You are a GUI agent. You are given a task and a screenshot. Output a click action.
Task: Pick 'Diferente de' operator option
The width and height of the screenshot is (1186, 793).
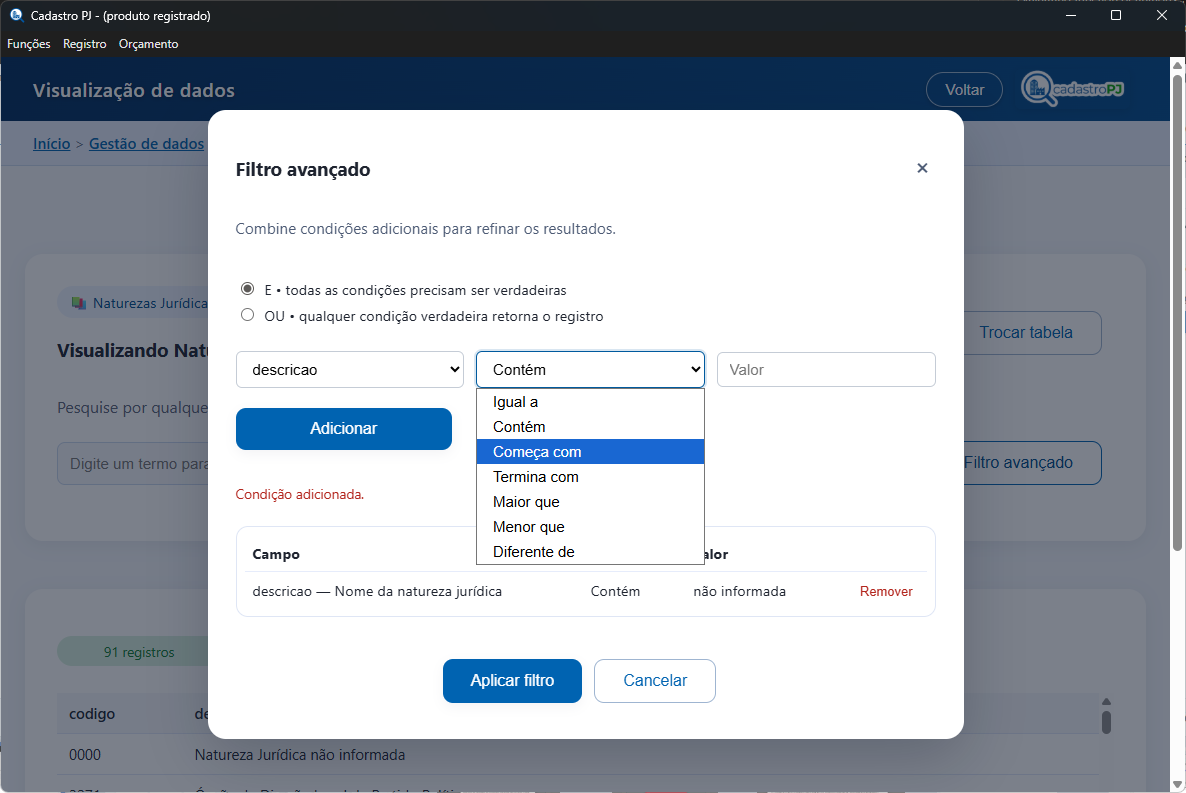pyautogui.click(x=590, y=552)
